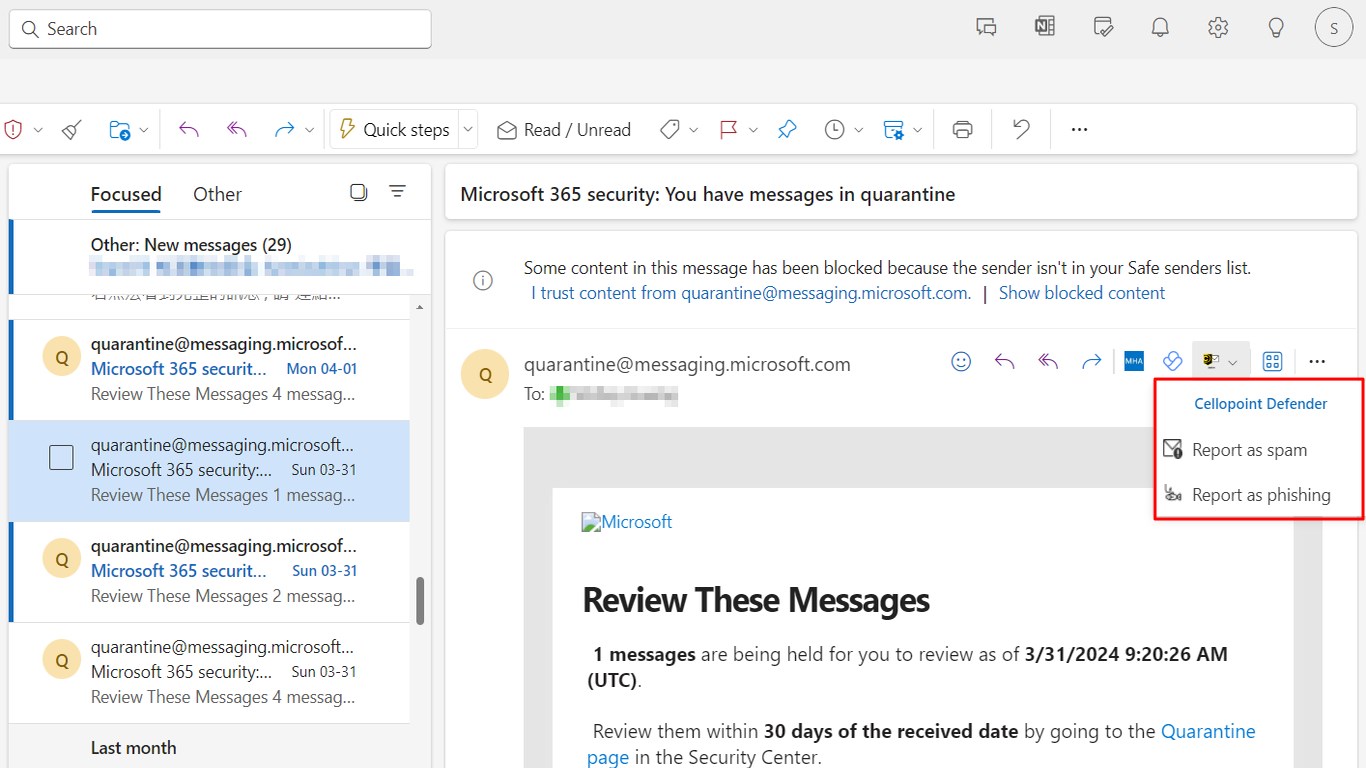The image size is (1366, 768).
Task: Click the blocked-content info icon
Action: 483,281
